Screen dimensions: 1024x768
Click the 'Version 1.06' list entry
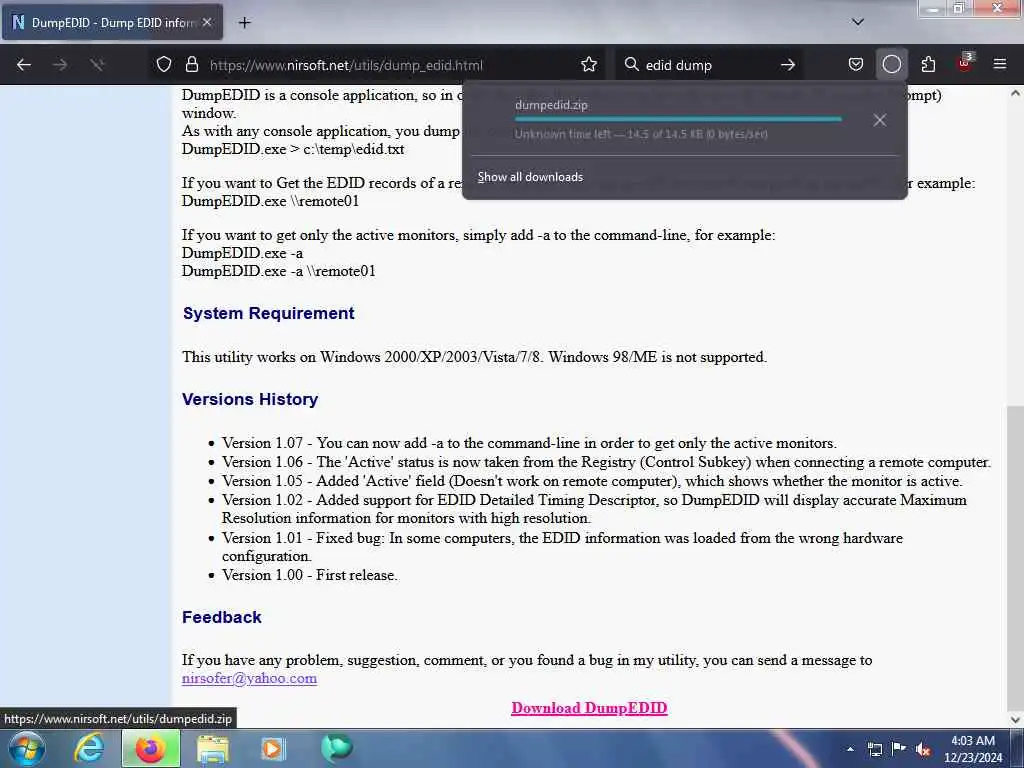[x=606, y=462]
